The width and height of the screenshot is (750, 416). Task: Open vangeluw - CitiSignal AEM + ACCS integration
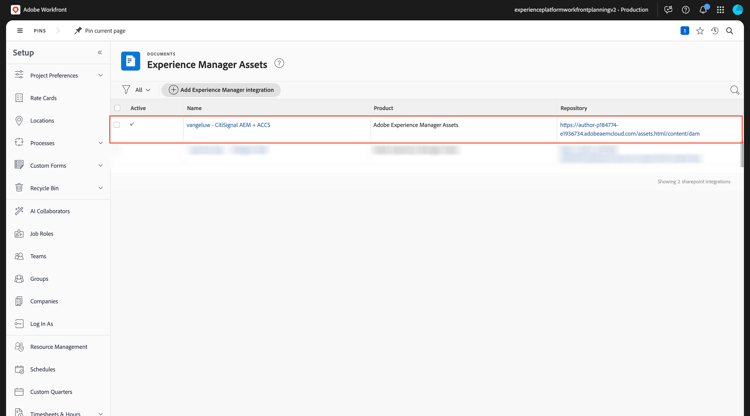pyautogui.click(x=228, y=125)
